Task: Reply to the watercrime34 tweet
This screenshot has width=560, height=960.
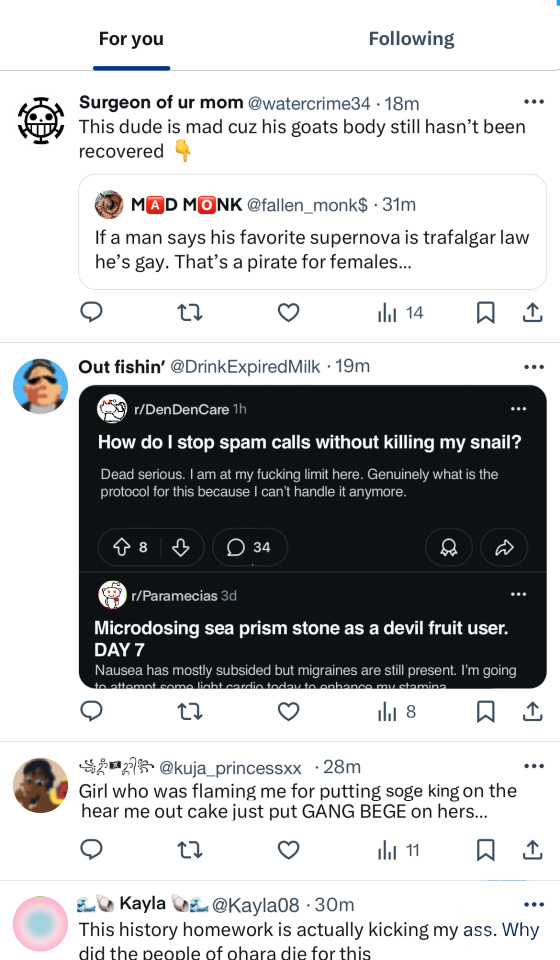Action: pyautogui.click(x=91, y=312)
